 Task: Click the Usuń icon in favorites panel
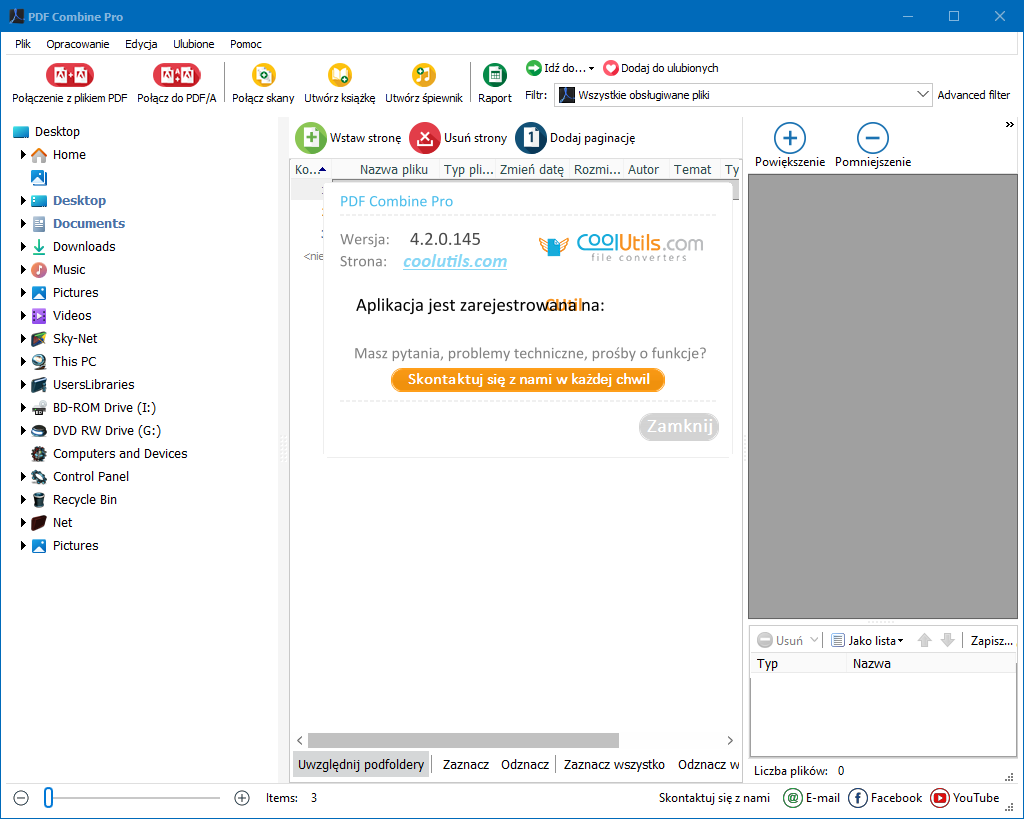764,640
